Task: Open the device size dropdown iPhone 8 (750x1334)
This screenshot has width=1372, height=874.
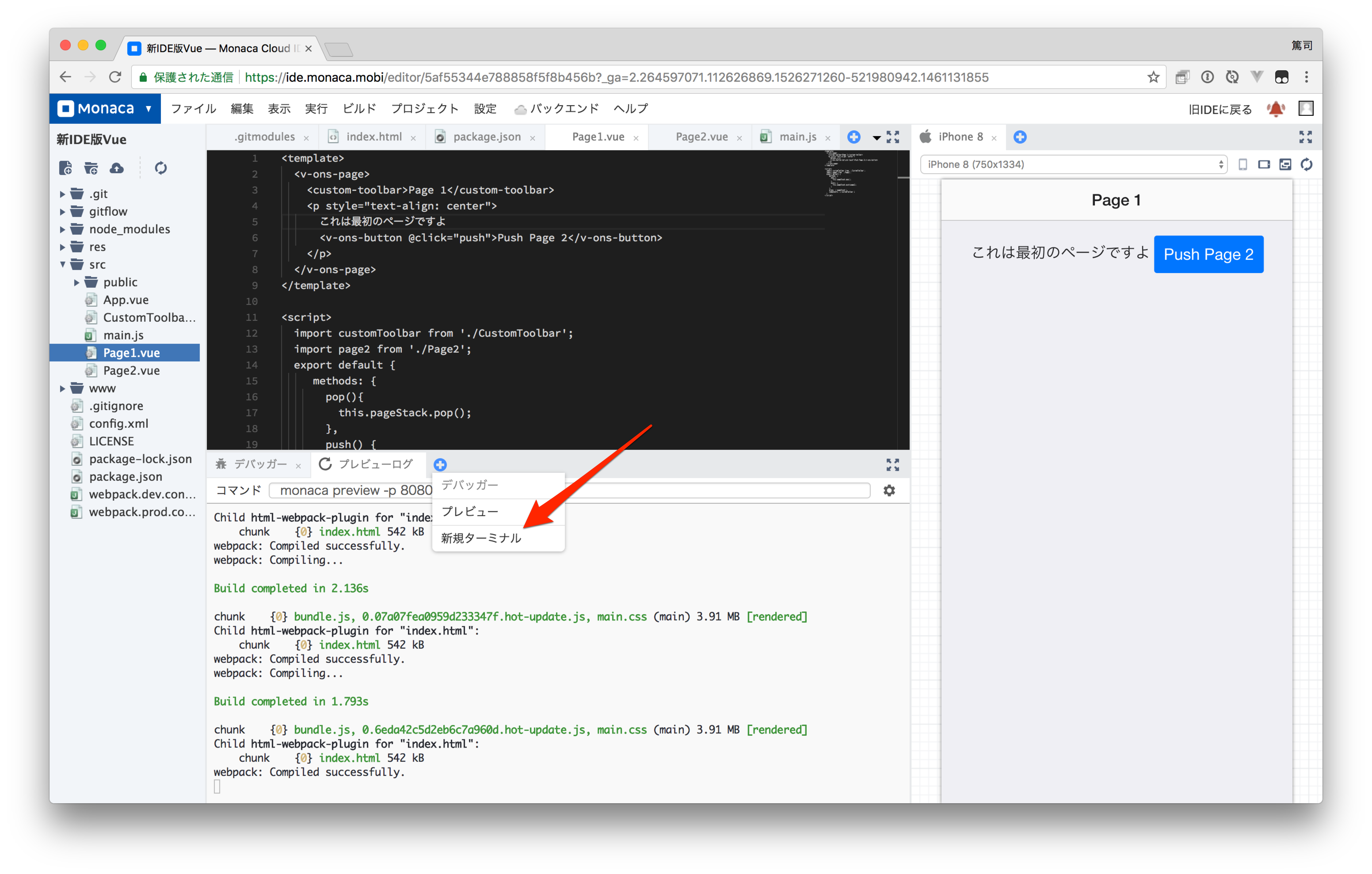Action: pyautogui.click(x=1073, y=165)
